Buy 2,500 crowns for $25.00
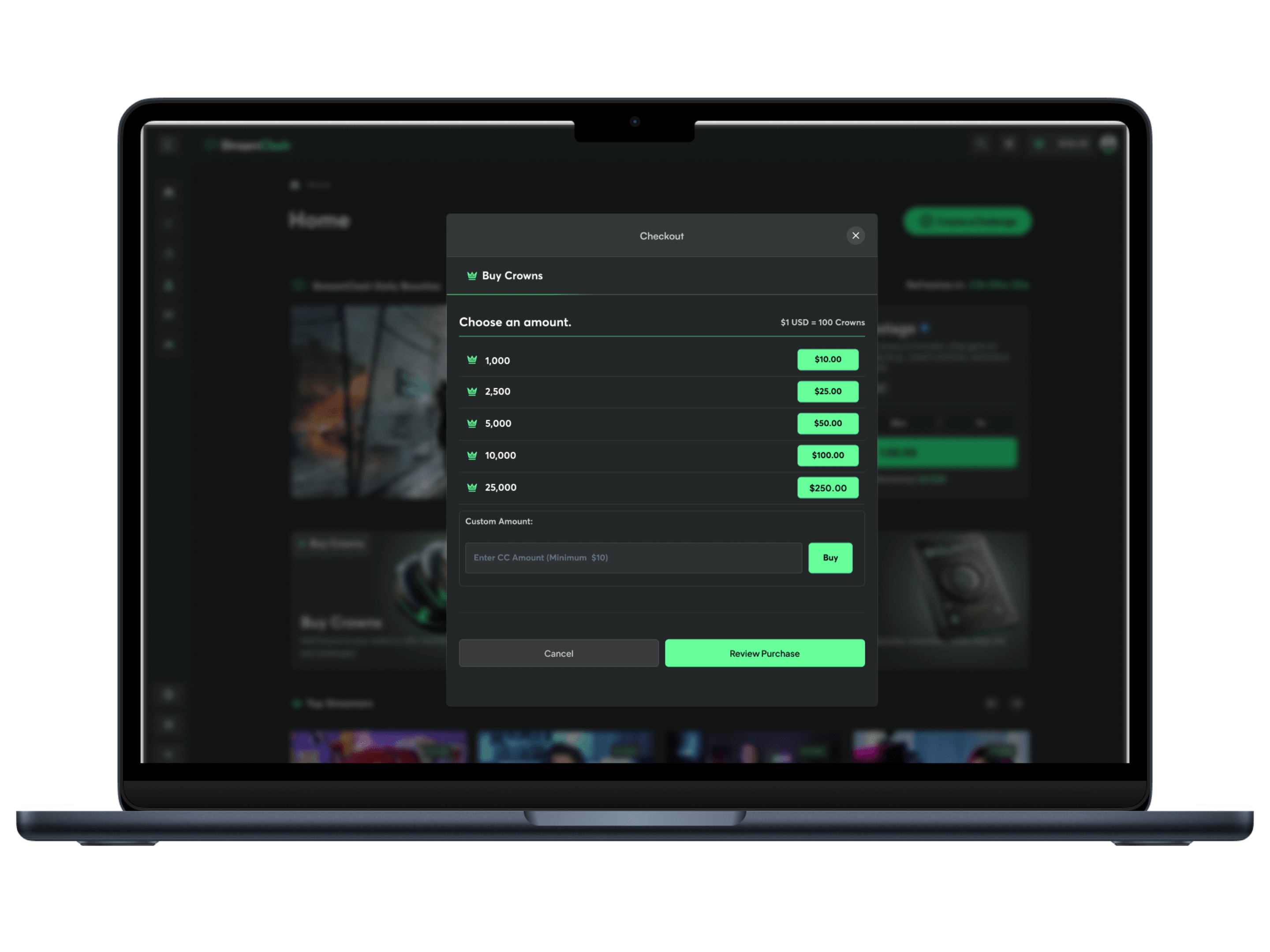 828,391
